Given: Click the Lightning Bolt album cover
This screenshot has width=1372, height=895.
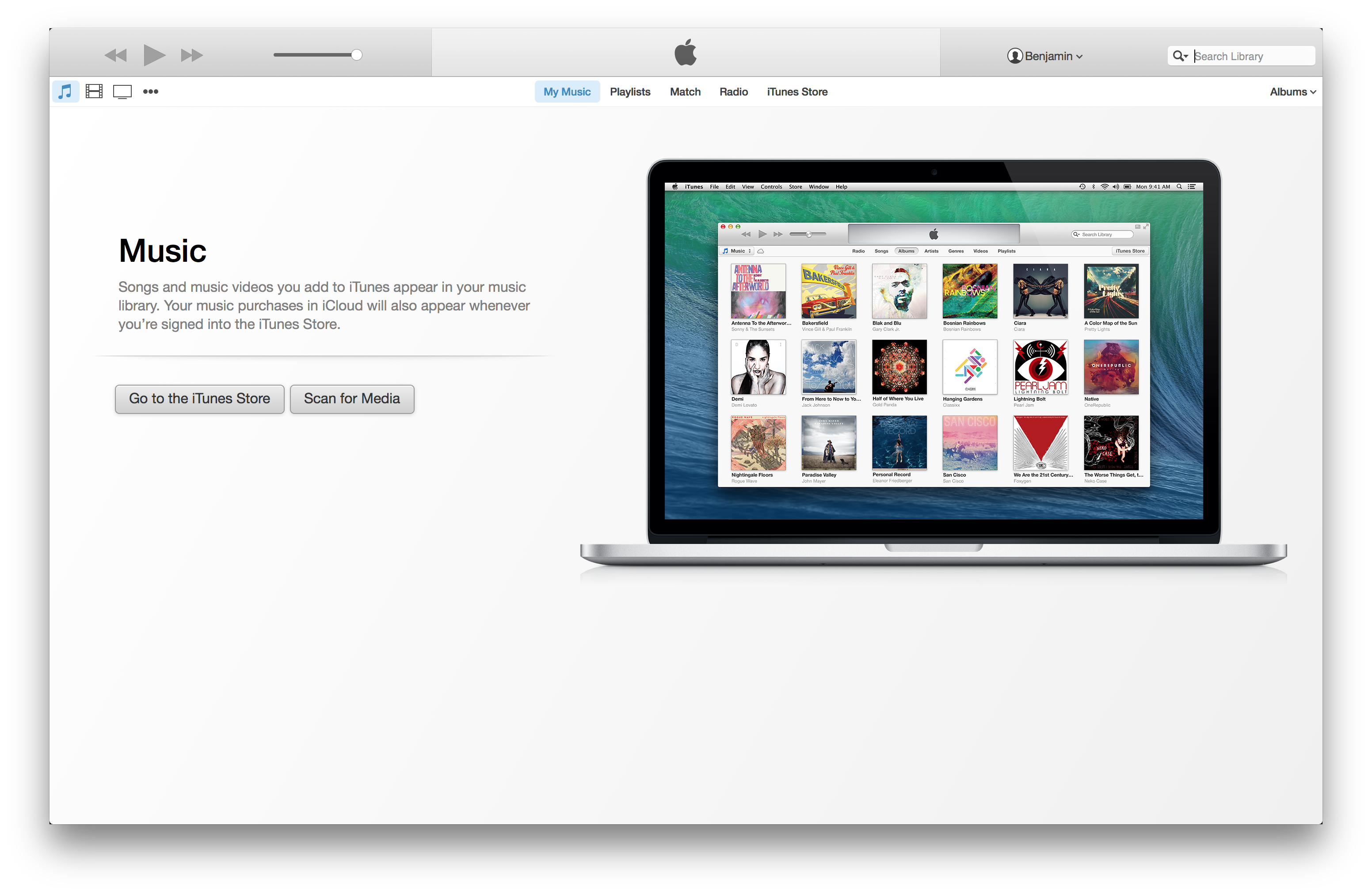Looking at the screenshot, I should click(x=1040, y=367).
